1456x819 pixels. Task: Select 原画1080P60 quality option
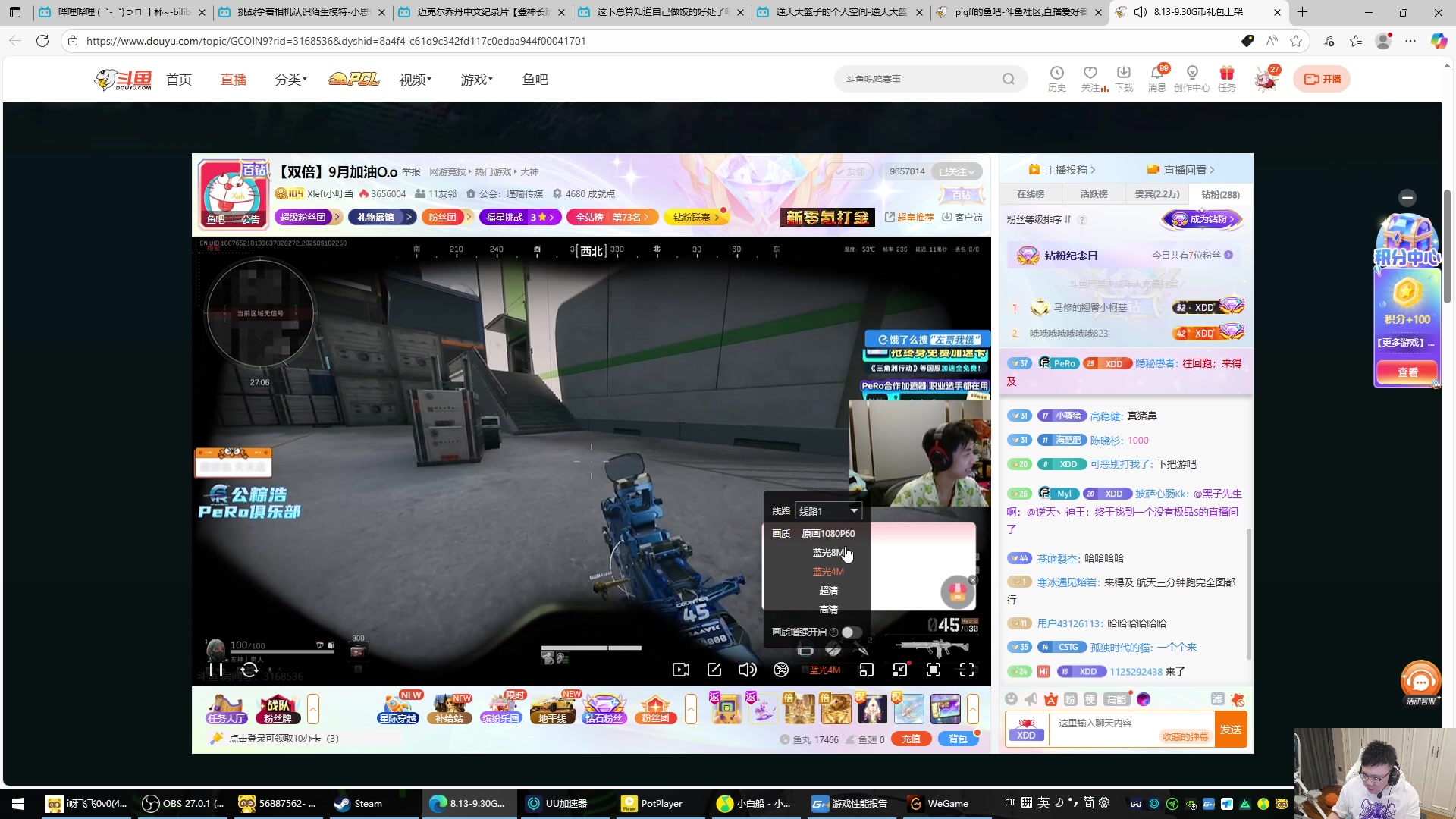click(828, 534)
